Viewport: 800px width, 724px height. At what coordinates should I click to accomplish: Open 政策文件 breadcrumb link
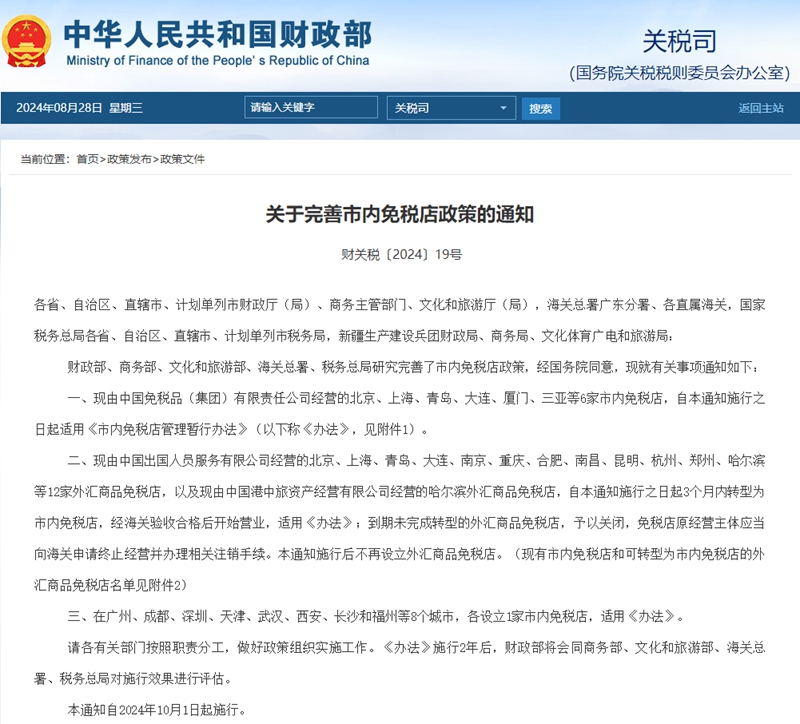[183, 159]
